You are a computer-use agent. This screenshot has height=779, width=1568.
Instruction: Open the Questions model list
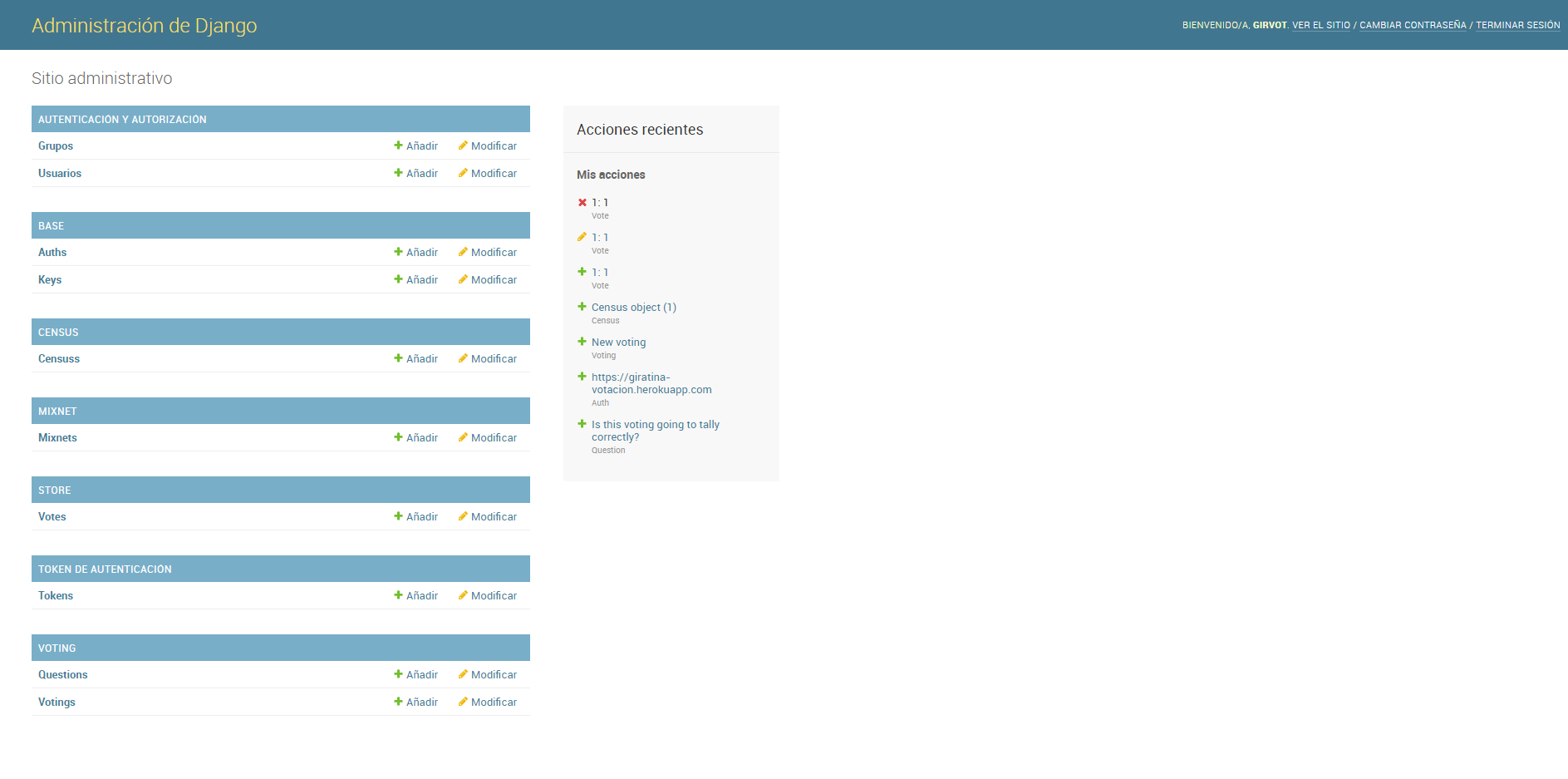[x=63, y=675]
